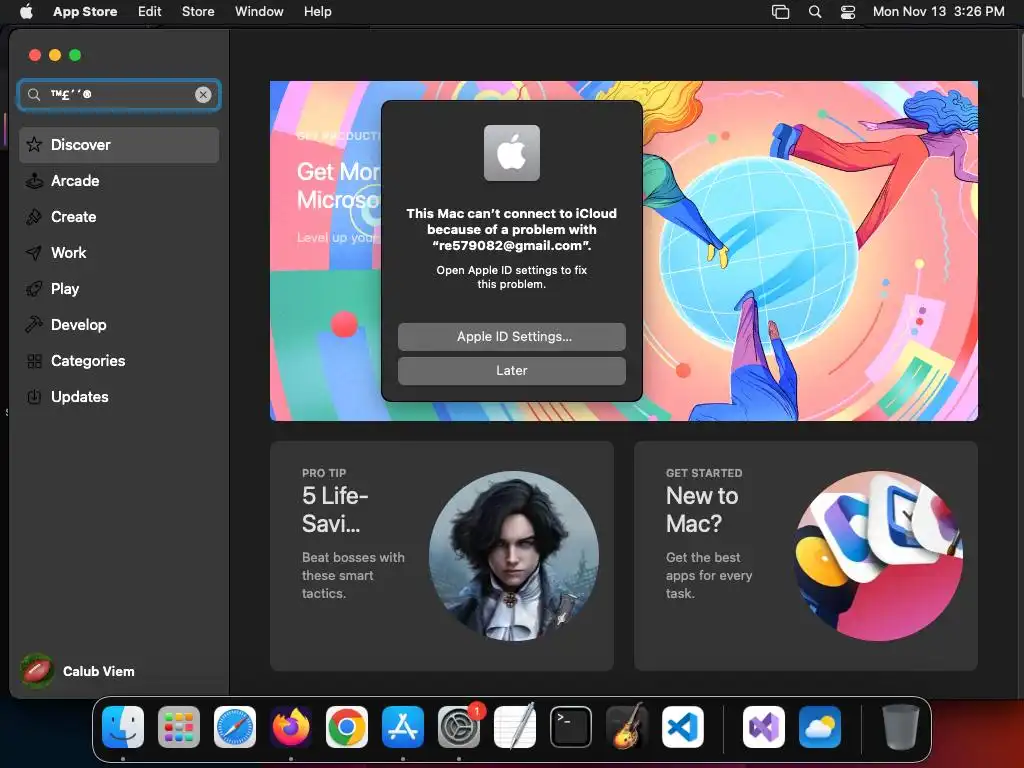The width and height of the screenshot is (1024, 768).
Task: Click the Updates download icon
Action: tap(34, 396)
